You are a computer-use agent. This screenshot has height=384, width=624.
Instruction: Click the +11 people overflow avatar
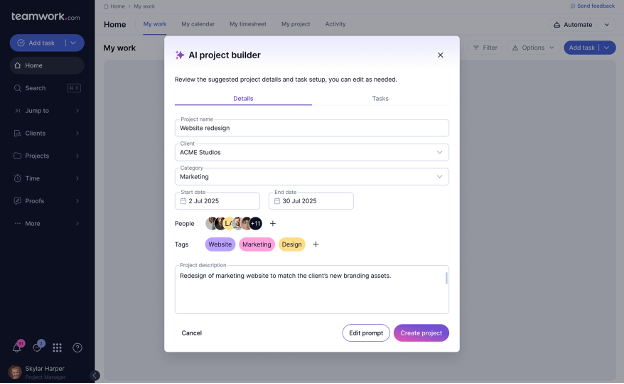pos(255,224)
